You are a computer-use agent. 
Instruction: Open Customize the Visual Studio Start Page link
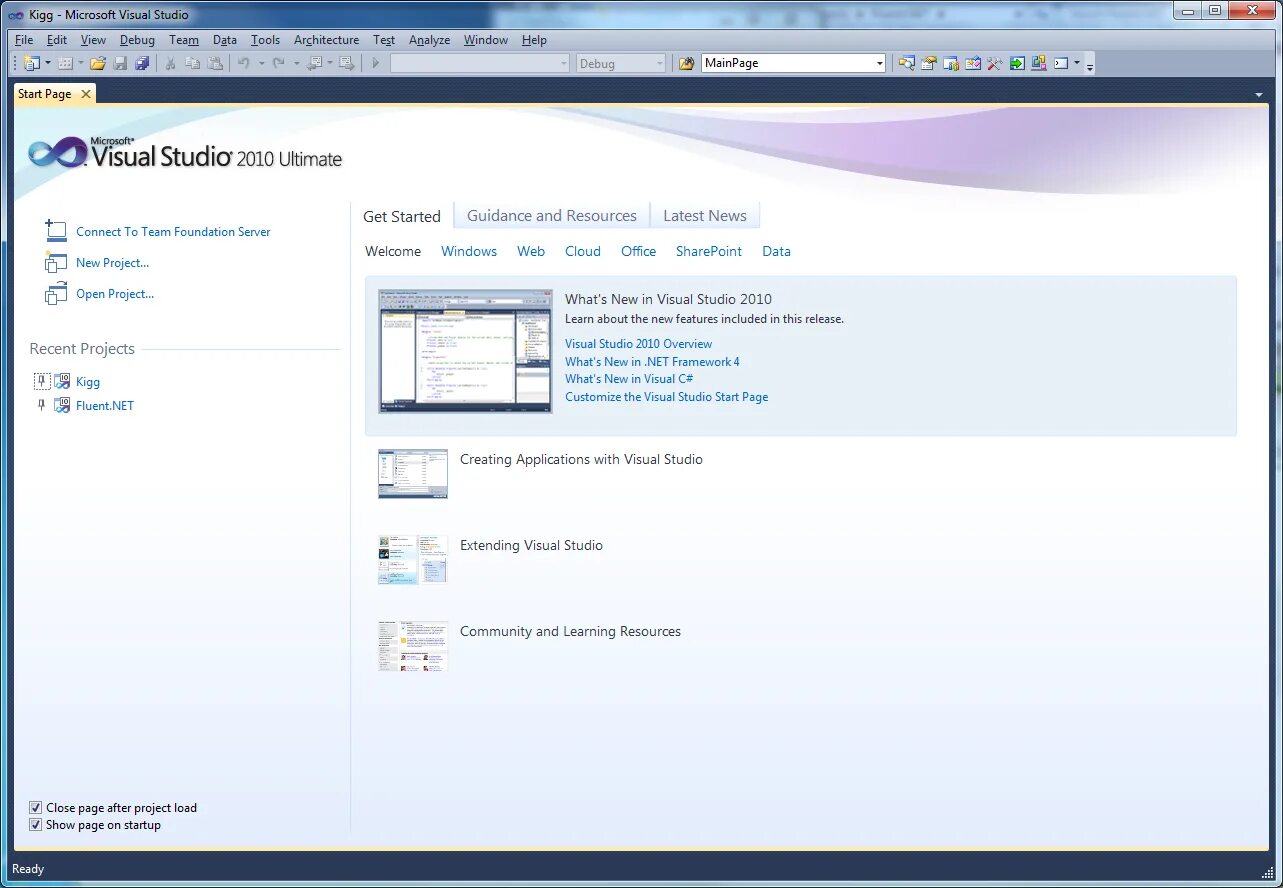(x=666, y=397)
